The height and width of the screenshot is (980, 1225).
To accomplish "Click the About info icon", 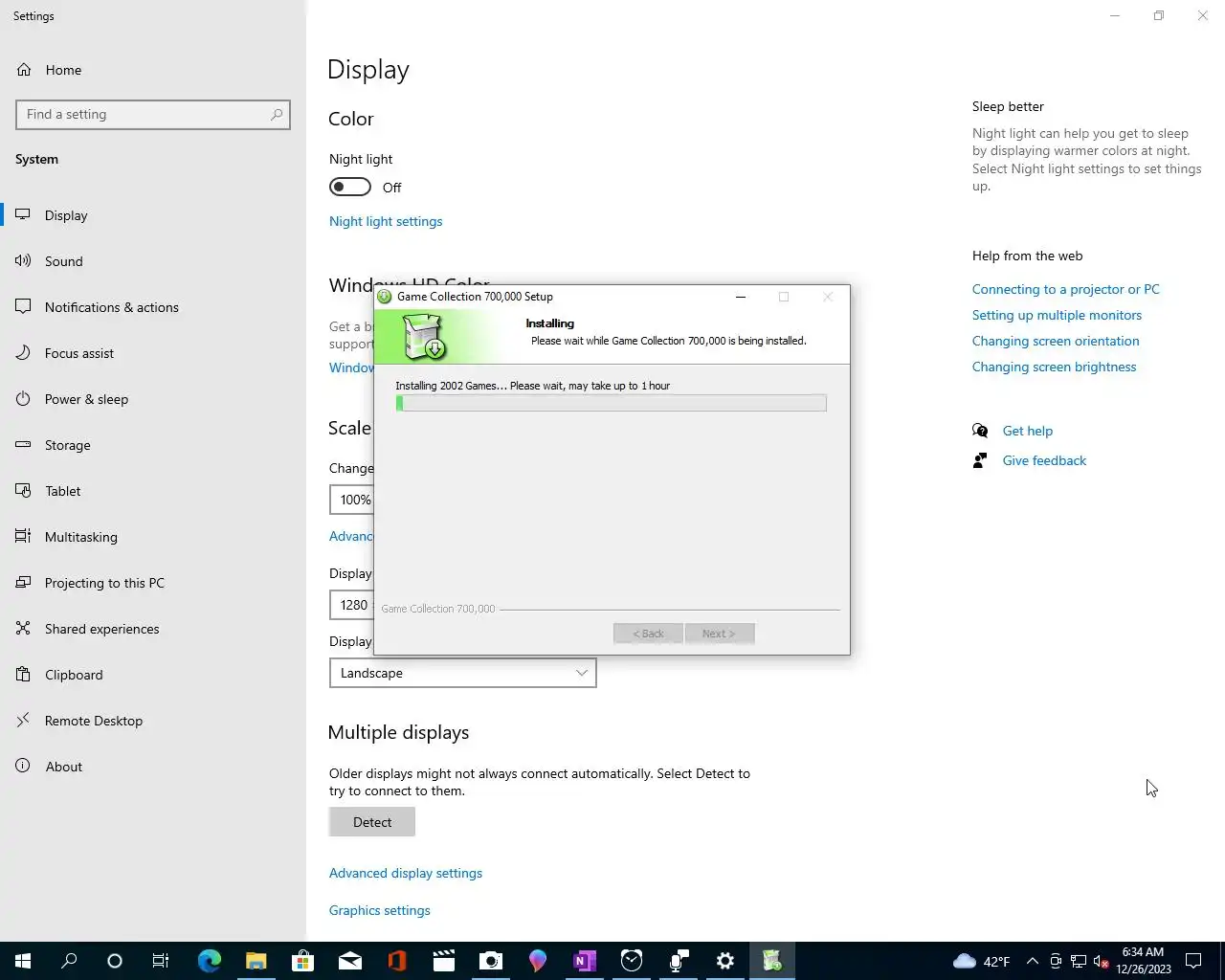I will (23, 767).
